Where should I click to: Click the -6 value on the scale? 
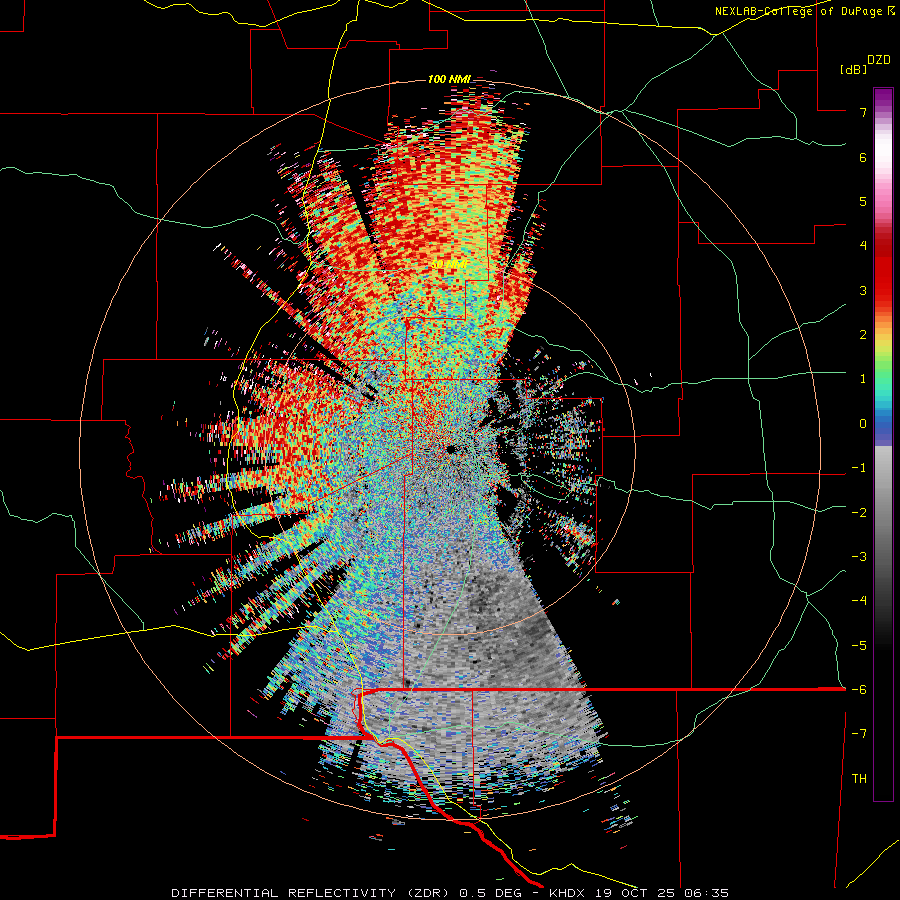(859, 690)
